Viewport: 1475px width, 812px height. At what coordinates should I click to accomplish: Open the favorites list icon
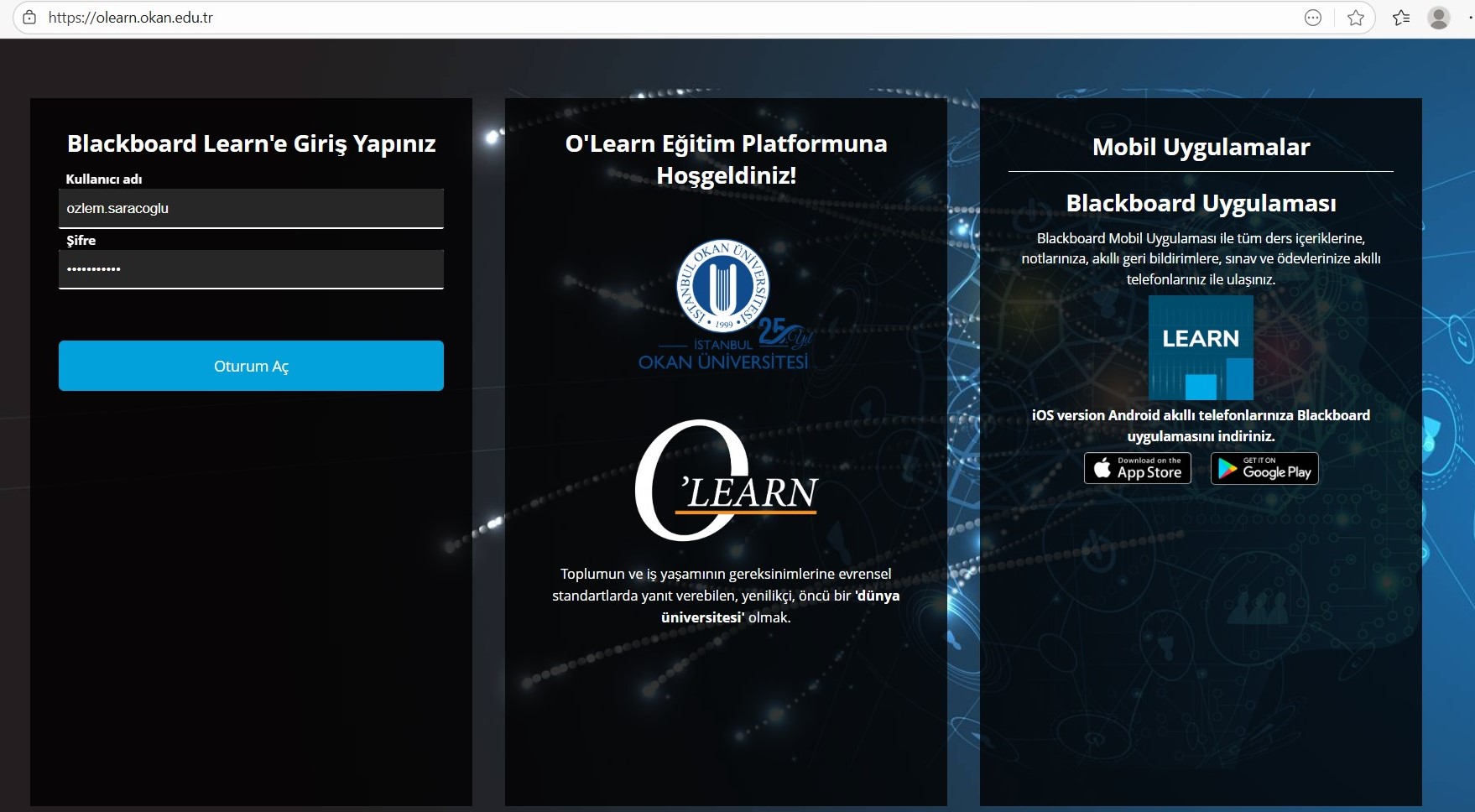click(1400, 18)
